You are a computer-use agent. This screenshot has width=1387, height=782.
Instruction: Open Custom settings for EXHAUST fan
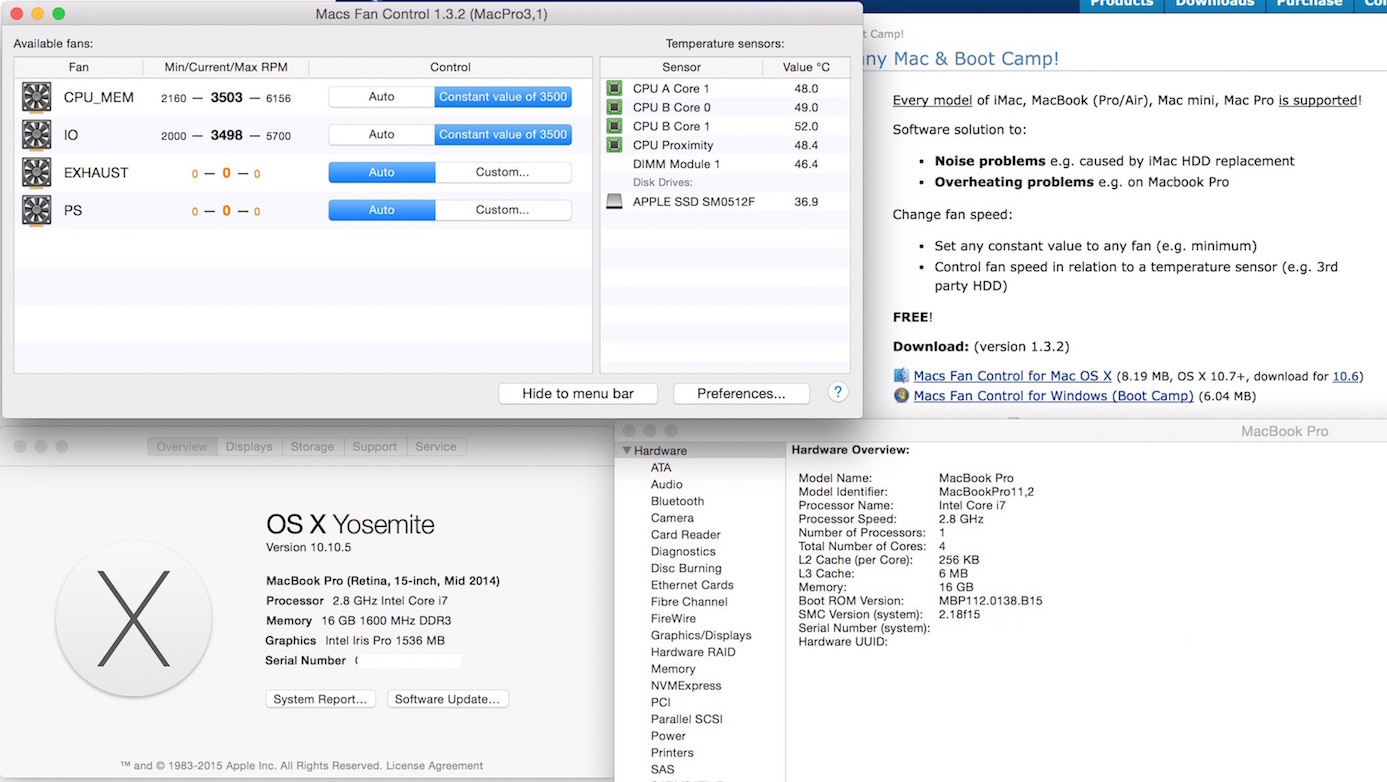coord(502,172)
